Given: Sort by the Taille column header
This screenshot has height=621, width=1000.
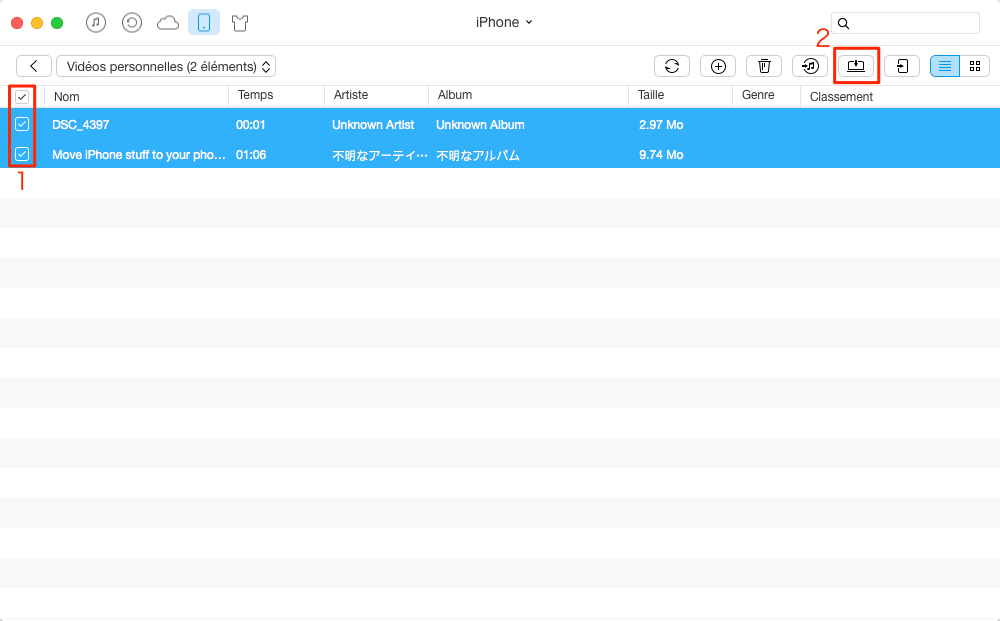Looking at the screenshot, I should pyautogui.click(x=651, y=95).
